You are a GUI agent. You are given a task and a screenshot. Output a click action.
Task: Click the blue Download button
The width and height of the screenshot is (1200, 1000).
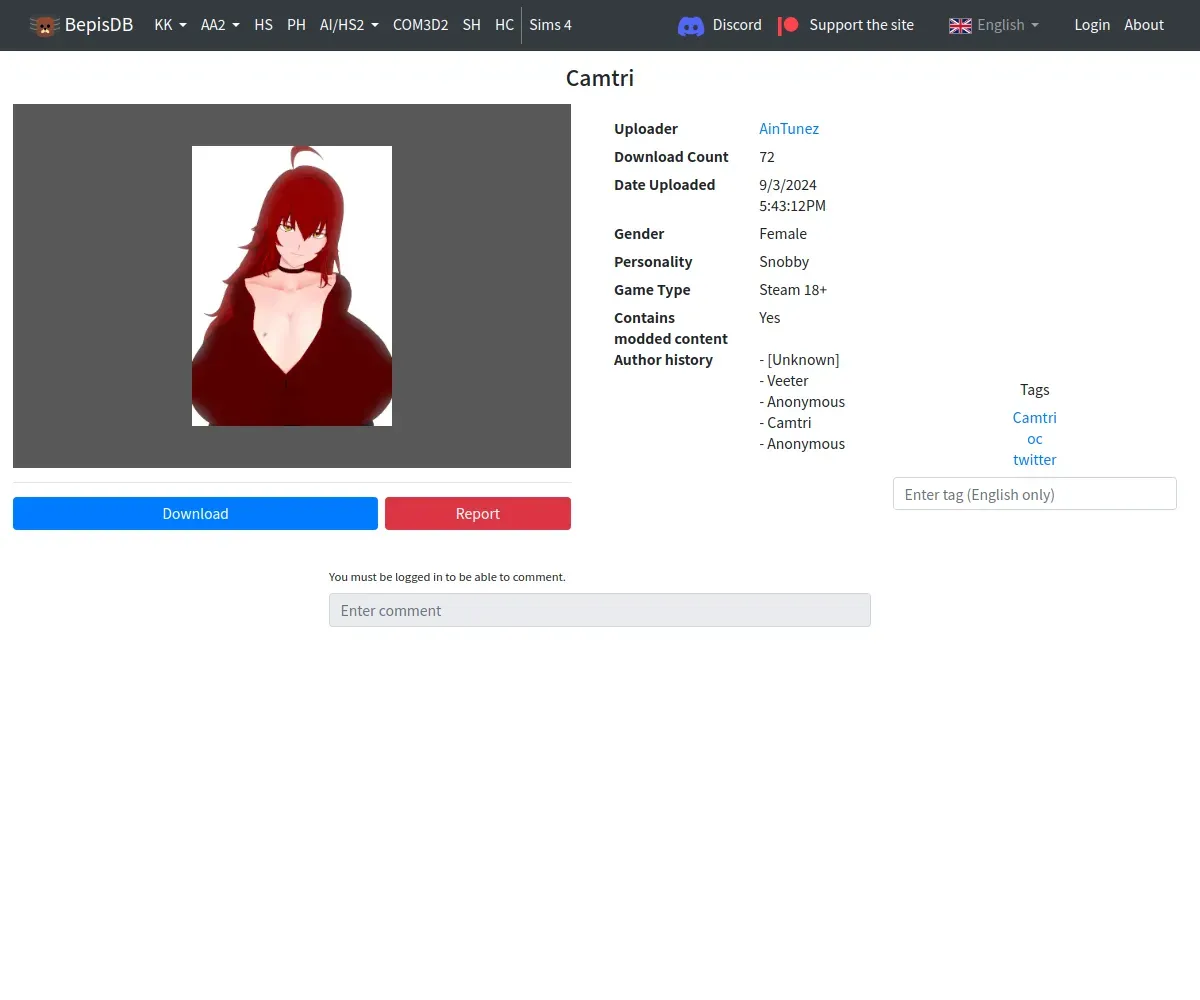click(x=195, y=514)
